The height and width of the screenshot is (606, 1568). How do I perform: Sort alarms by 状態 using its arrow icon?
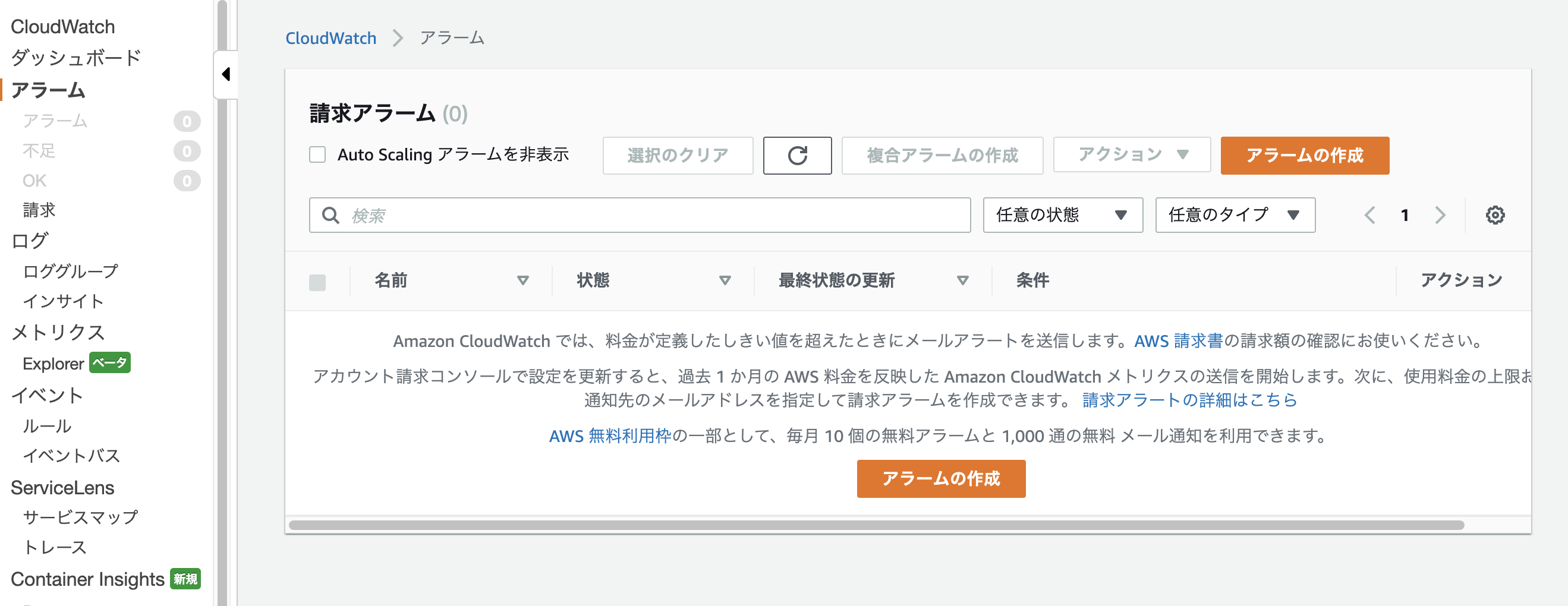[x=726, y=280]
